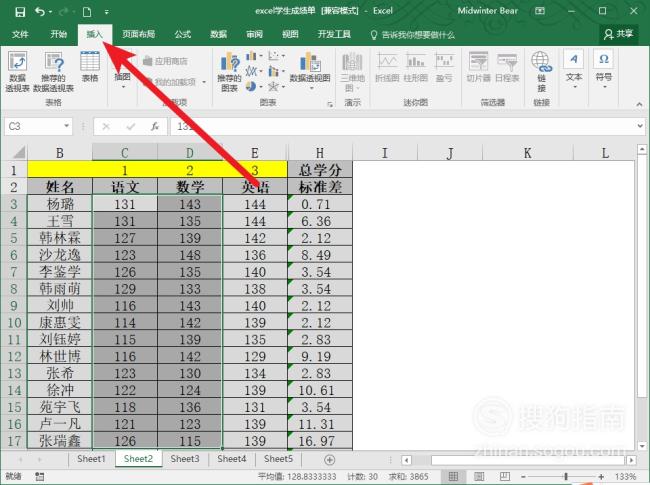The image size is (650, 485).
Task: Switch to Sheet4 tab
Action: pyautogui.click(x=232, y=459)
